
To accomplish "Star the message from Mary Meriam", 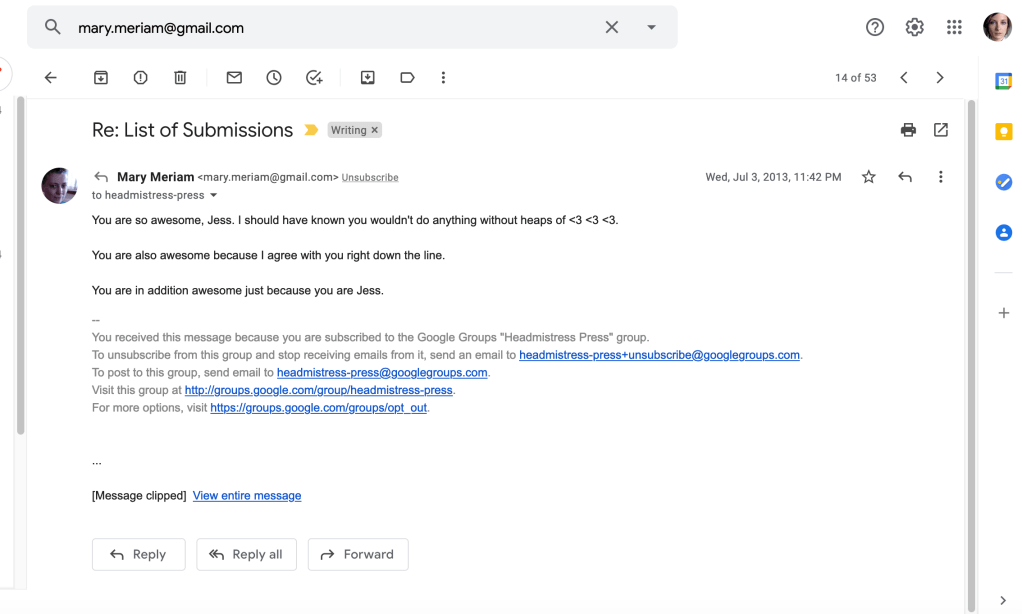I will (x=868, y=177).
